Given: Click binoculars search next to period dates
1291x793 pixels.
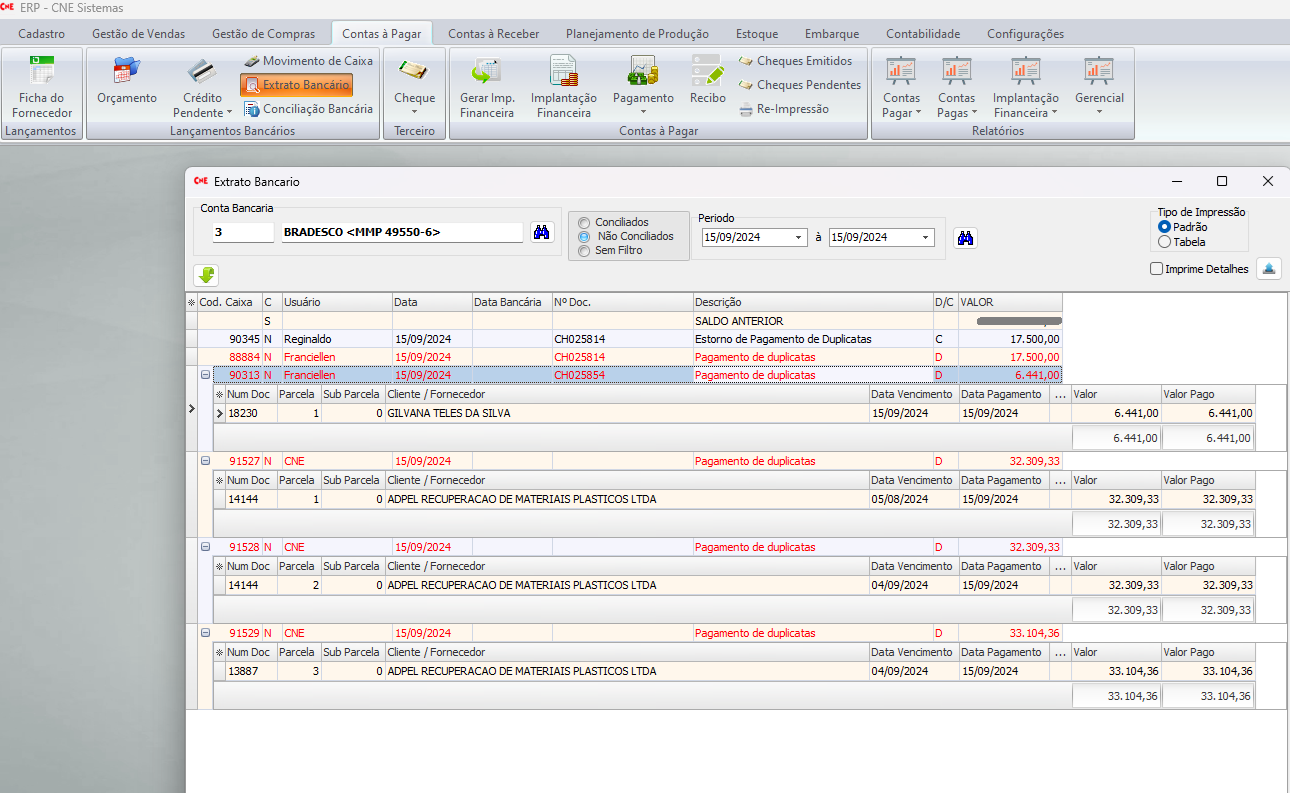Looking at the screenshot, I should click(x=967, y=238).
